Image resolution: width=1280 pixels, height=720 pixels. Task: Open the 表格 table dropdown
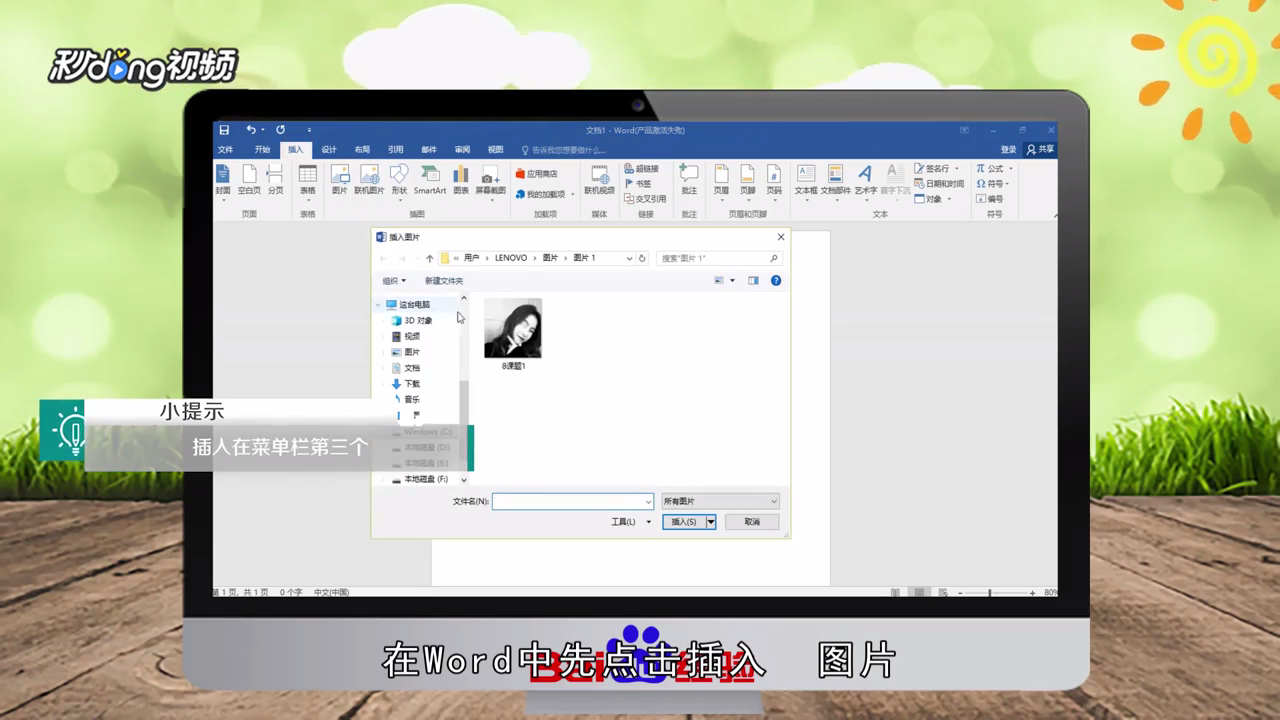coord(308,182)
